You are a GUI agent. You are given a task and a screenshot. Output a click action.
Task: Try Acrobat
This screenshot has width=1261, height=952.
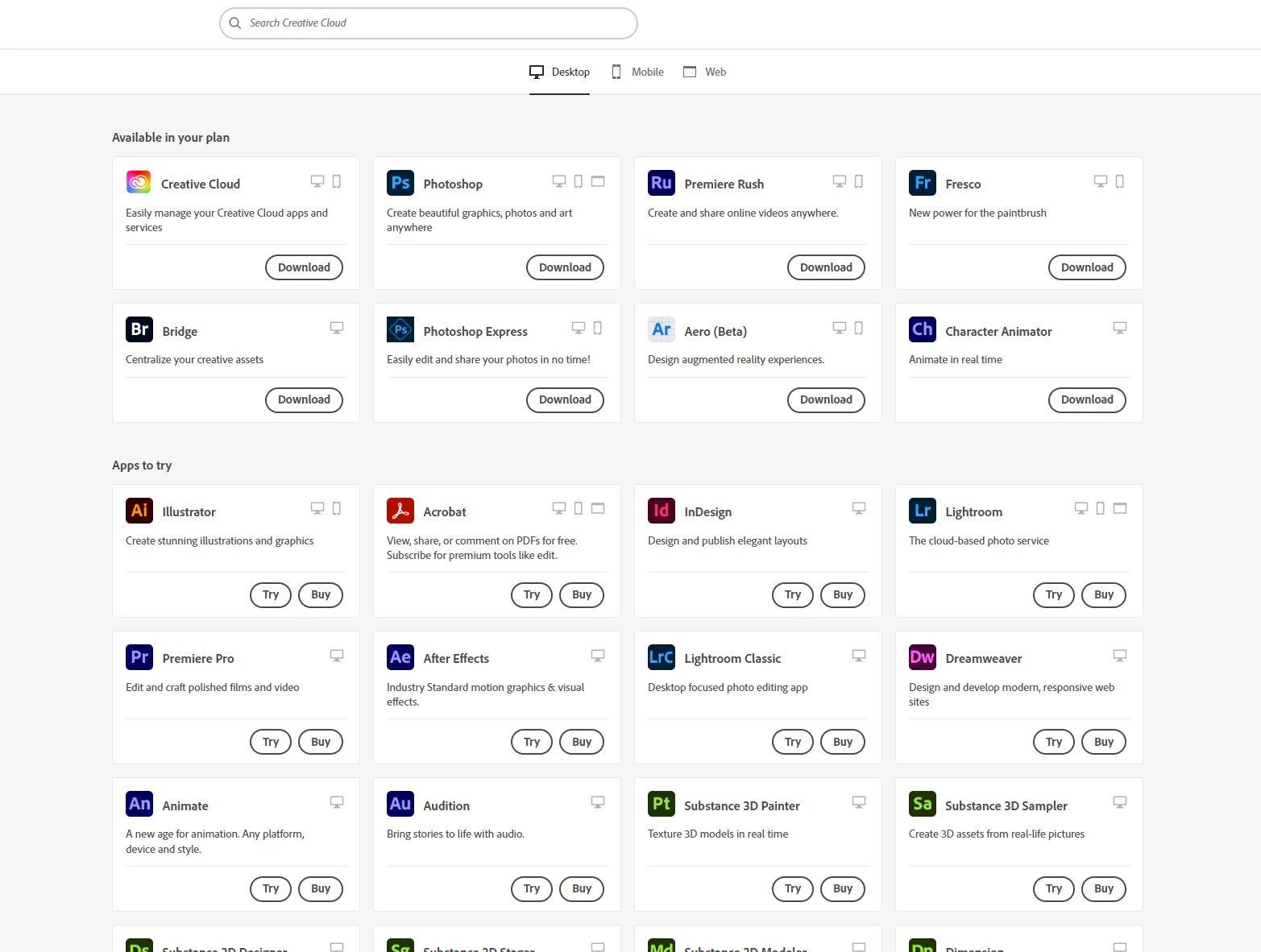click(532, 594)
